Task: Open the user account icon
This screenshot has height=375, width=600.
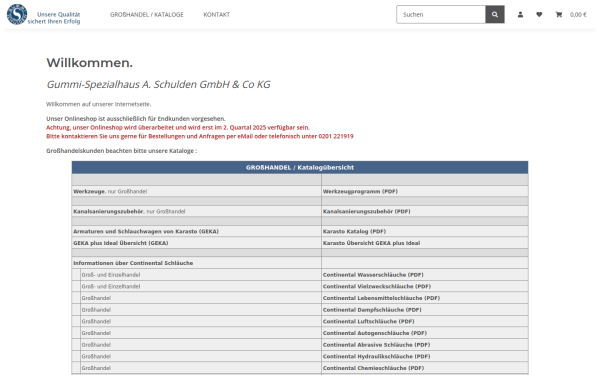Action: 520,15
